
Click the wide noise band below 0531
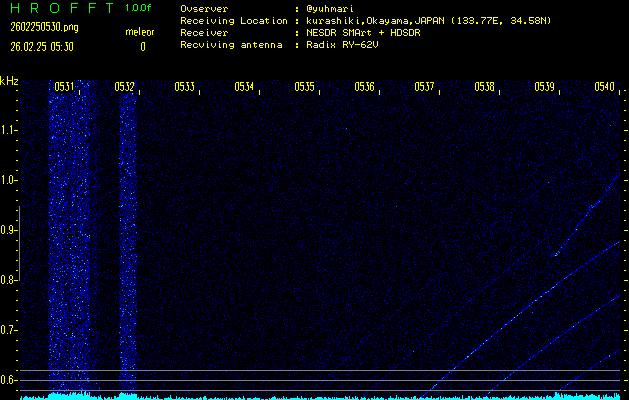[68, 240]
